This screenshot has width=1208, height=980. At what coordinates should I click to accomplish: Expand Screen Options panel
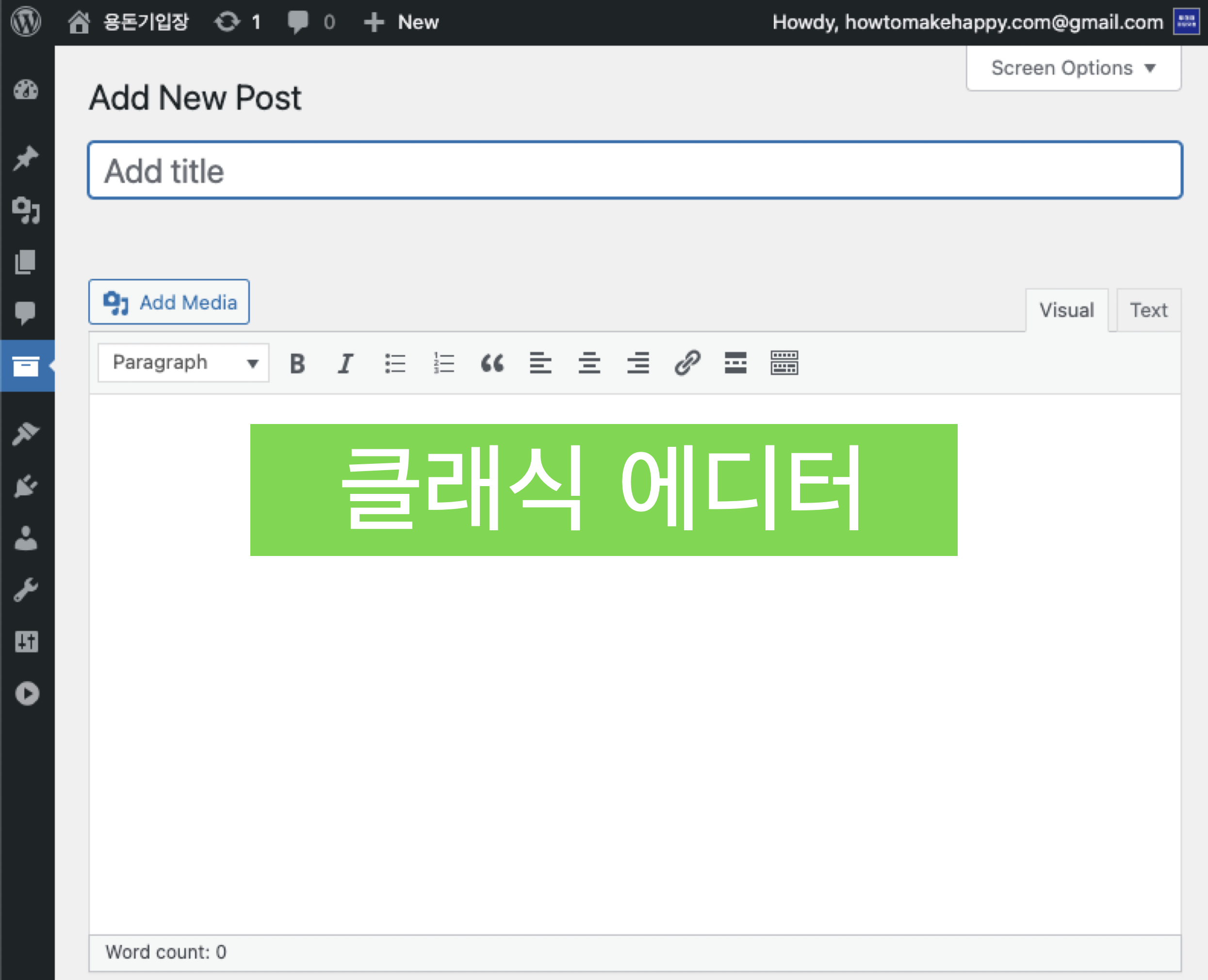(x=1073, y=68)
